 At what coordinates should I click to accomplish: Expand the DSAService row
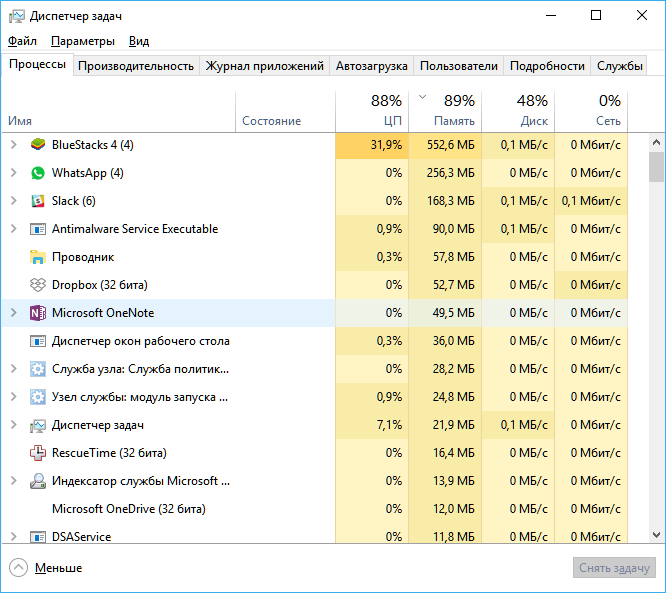[x=14, y=537]
